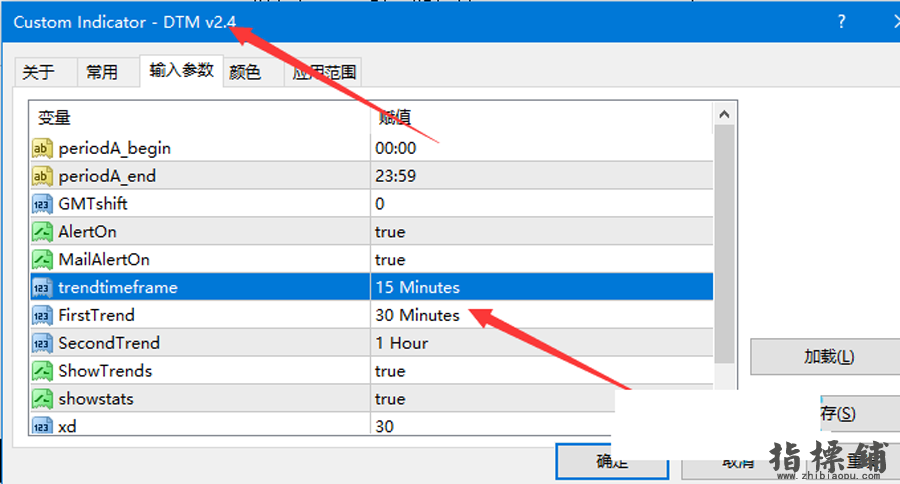
Task: Click the icon beside periodA_begin
Action: (42, 148)
